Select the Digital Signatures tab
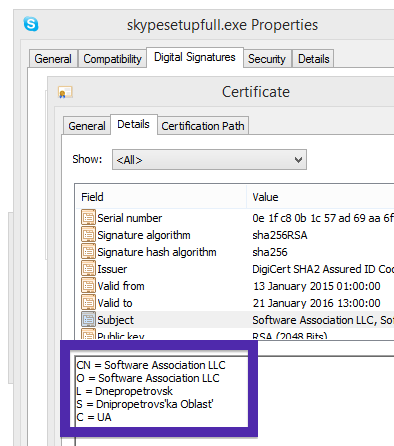The width and height of the screenshot is (394, 446). (x=195, y=57)
